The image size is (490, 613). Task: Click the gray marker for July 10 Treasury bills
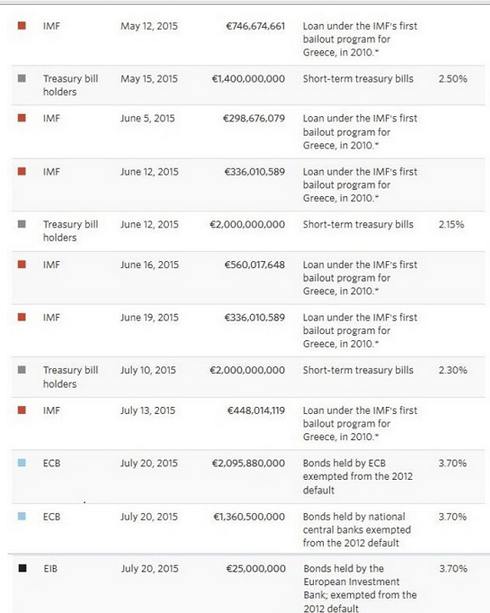point(22,370)
